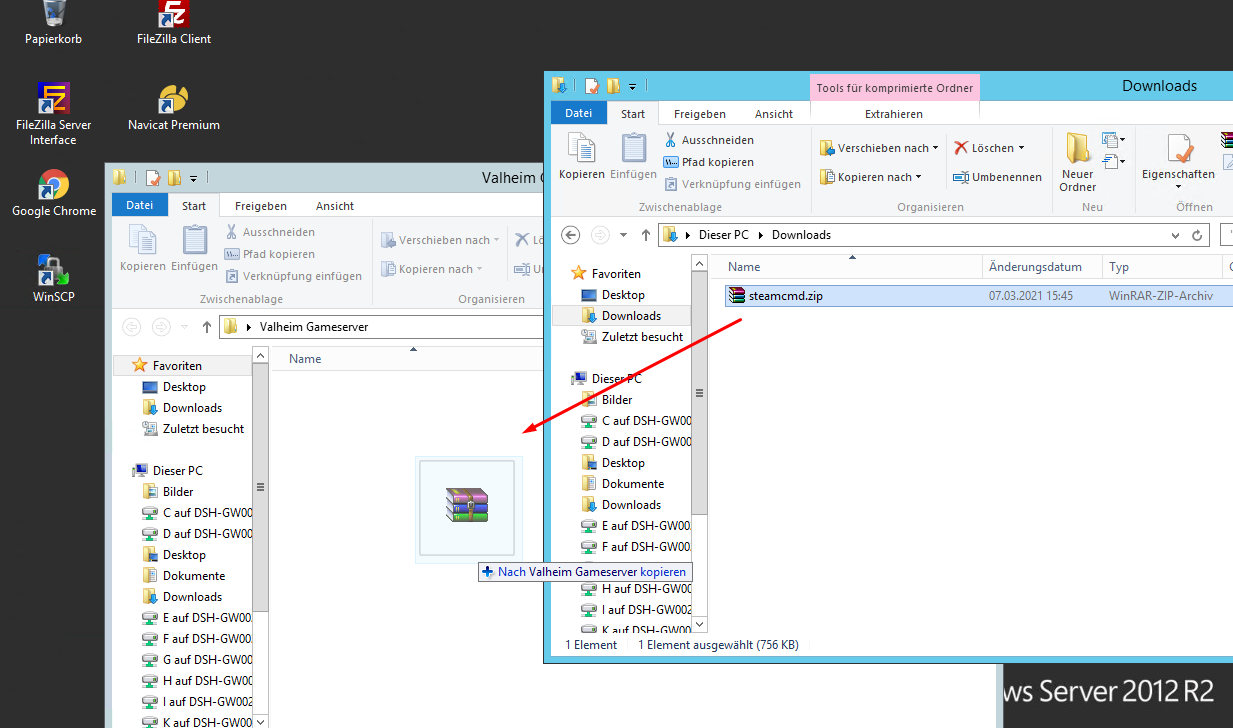Open the WinSCP desktop shortcut
Viewport: 1233px width, 728px height.
coord(54,272)
